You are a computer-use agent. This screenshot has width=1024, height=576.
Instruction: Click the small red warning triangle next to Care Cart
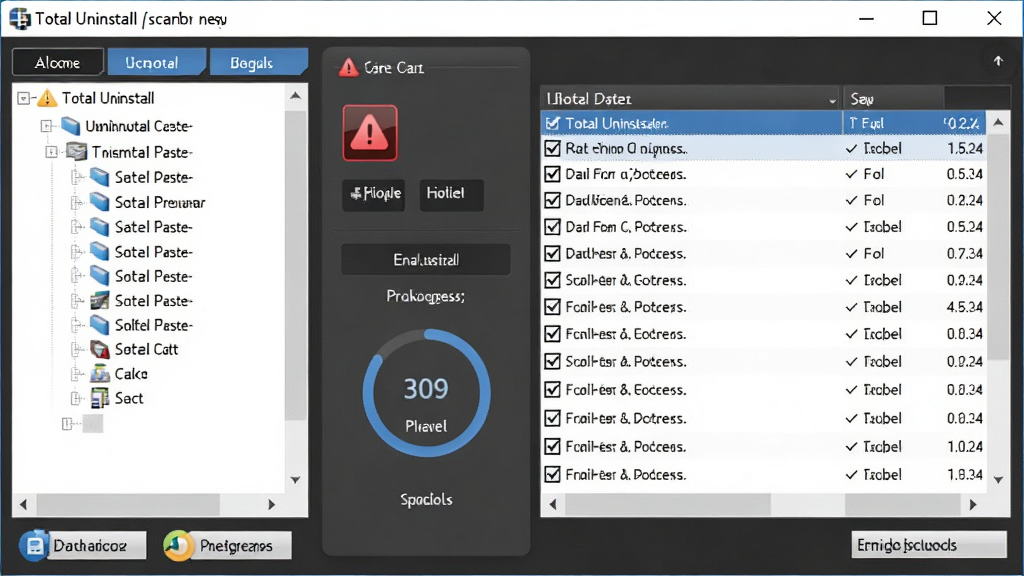tap(349, 67)
